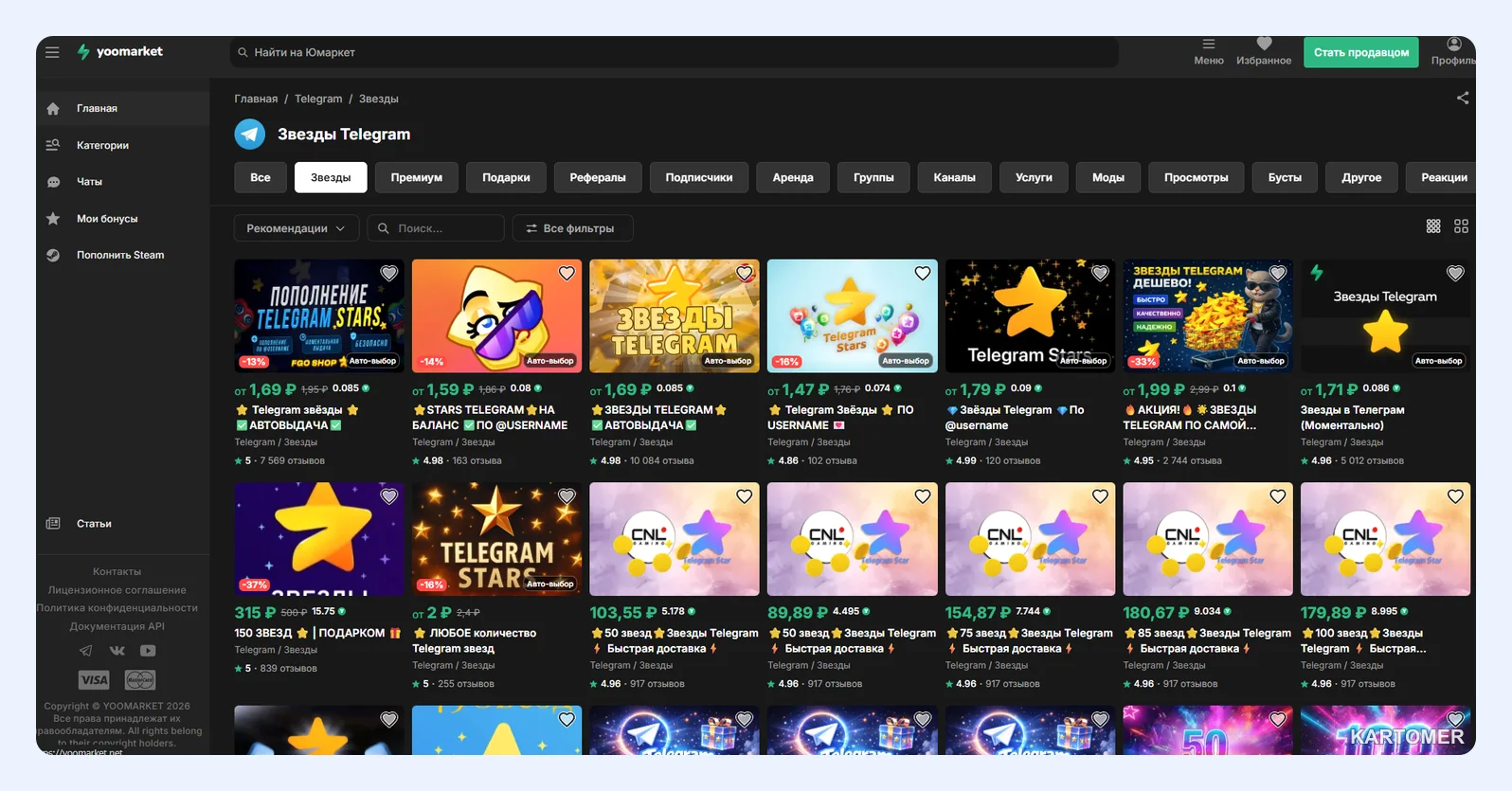
Task: Open the Telegram breadcrumb link
Action: [318, 99]
